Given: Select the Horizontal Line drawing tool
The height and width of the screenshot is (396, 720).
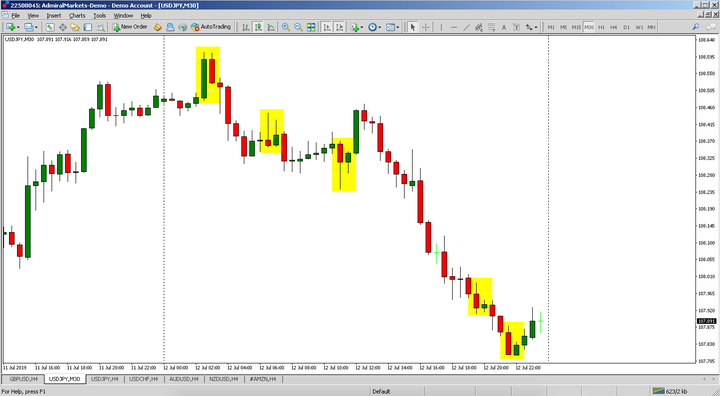Looking at the screenshot, I should (x=454, y=27).
